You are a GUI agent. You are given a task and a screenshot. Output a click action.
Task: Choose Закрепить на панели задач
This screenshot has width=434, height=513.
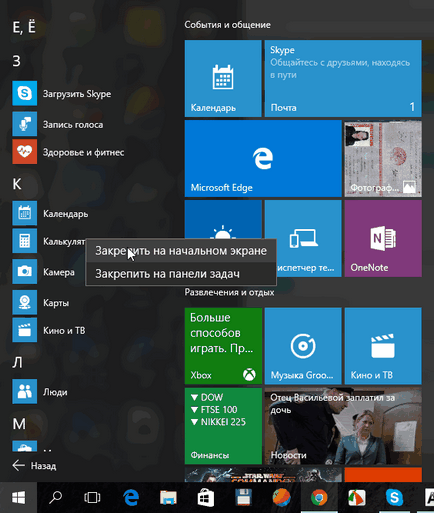pyautogui.click(x=181, y=274)
